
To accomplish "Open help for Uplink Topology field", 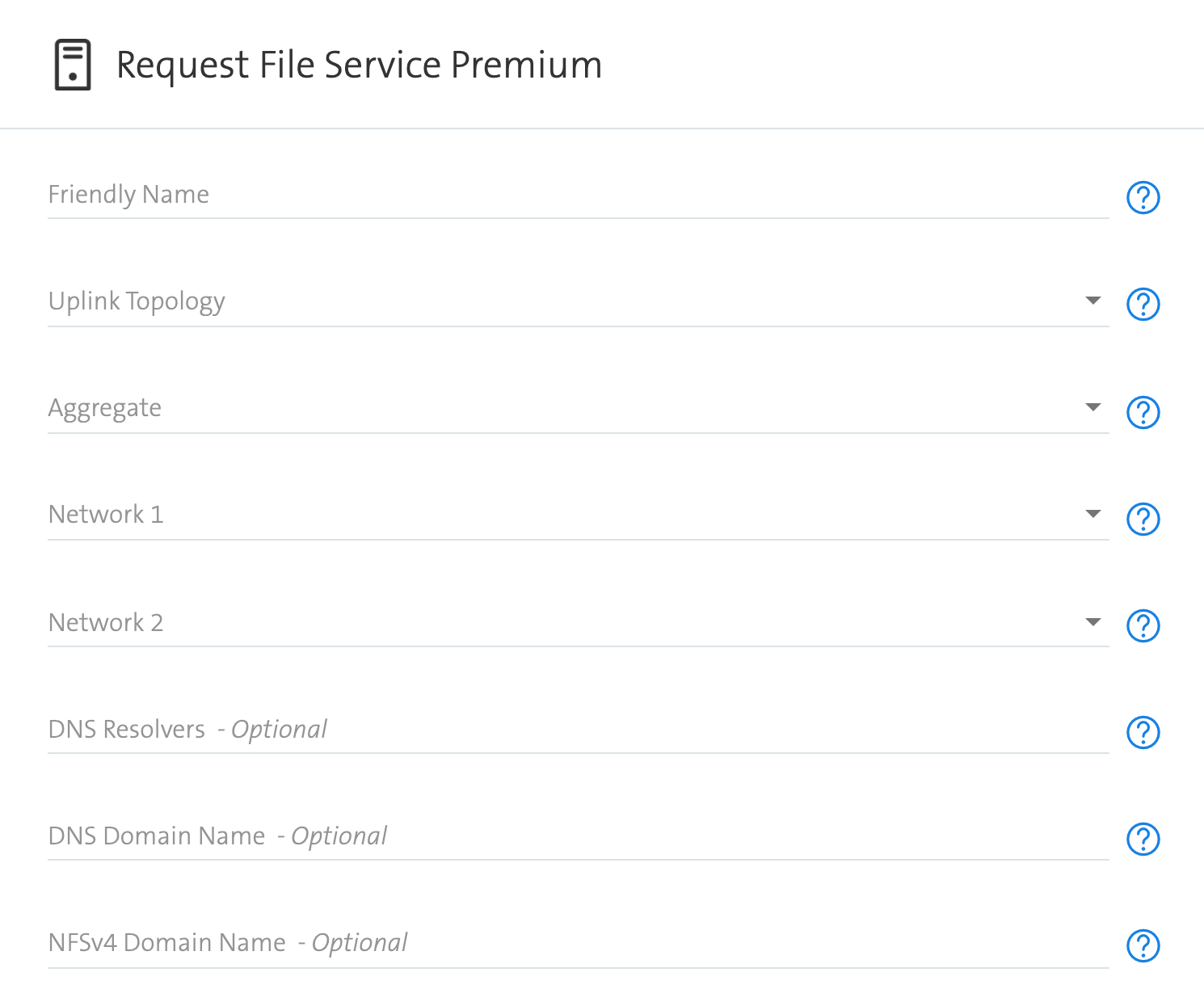I will point(1143,304).
